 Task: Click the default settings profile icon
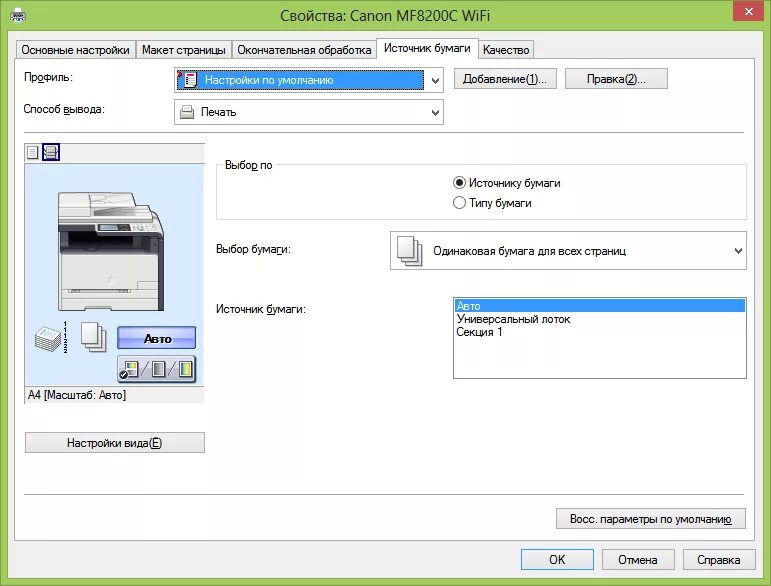(x=188, y=80)
